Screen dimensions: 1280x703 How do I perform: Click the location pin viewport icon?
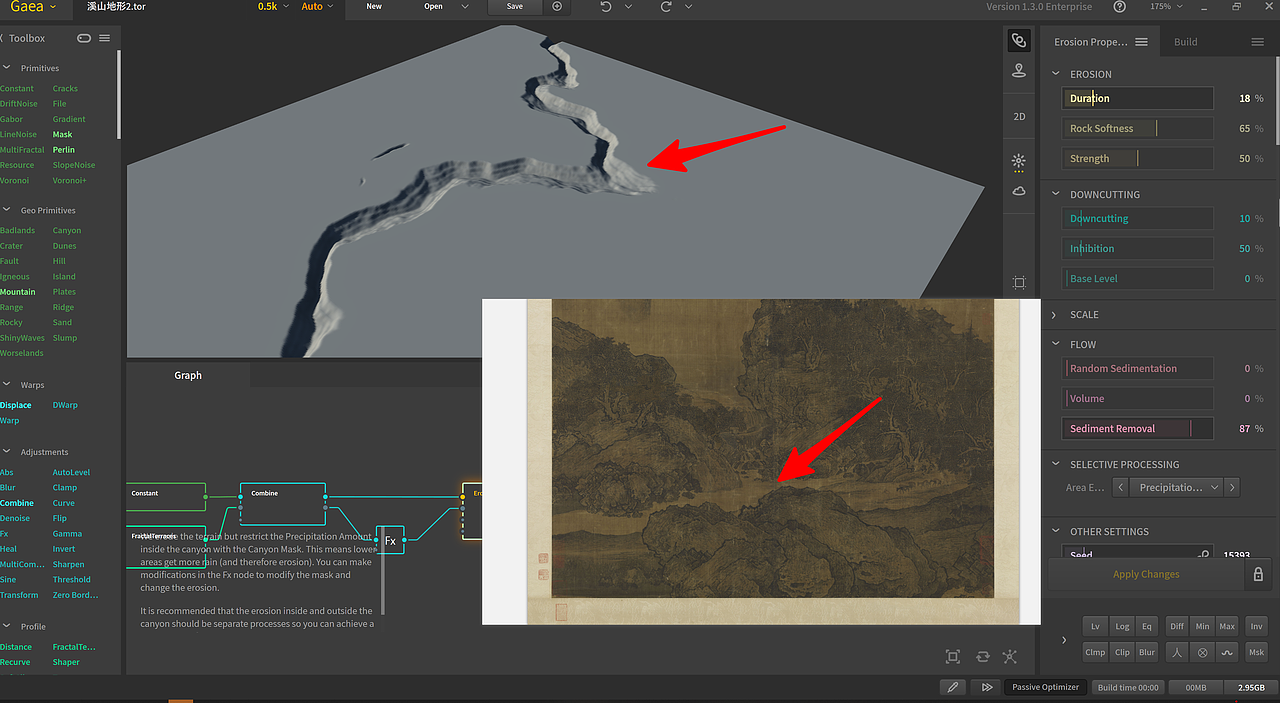coord(1019,70)
